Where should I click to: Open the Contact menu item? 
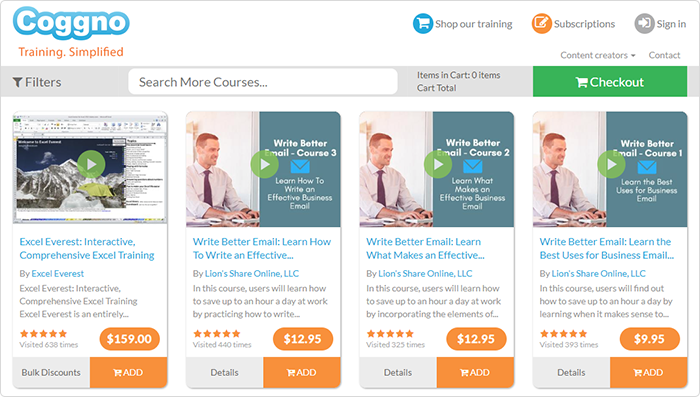pyautogui.click(x=664, y=55)
